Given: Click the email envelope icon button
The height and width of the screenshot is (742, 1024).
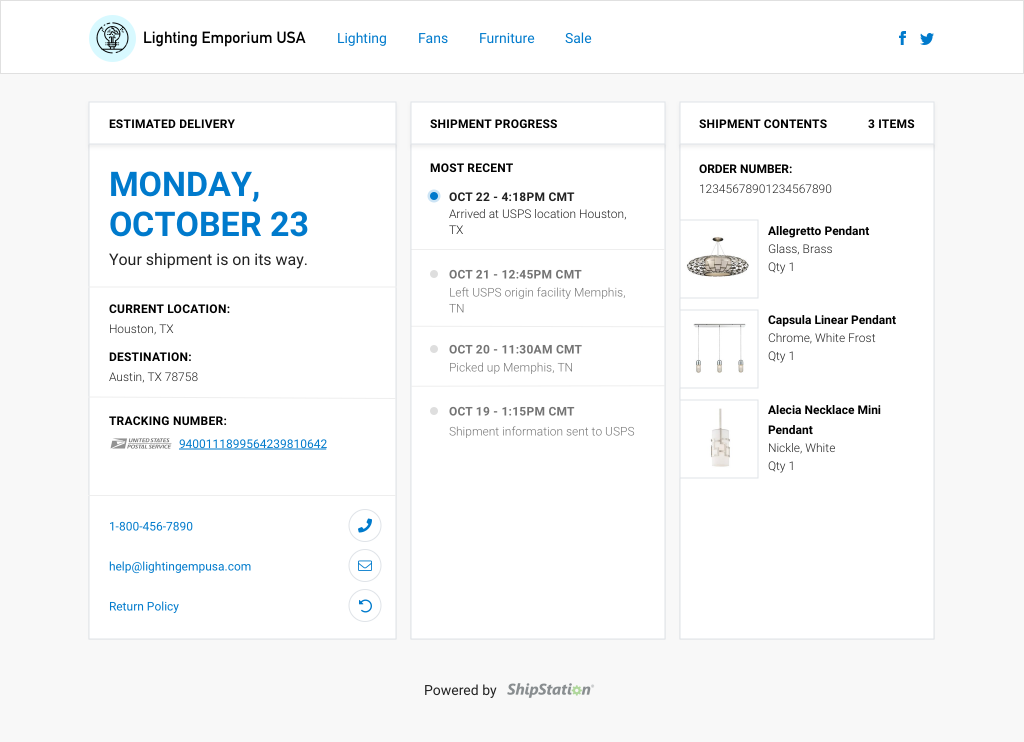Looking at the screenshot, I should [x=365, y=566].
